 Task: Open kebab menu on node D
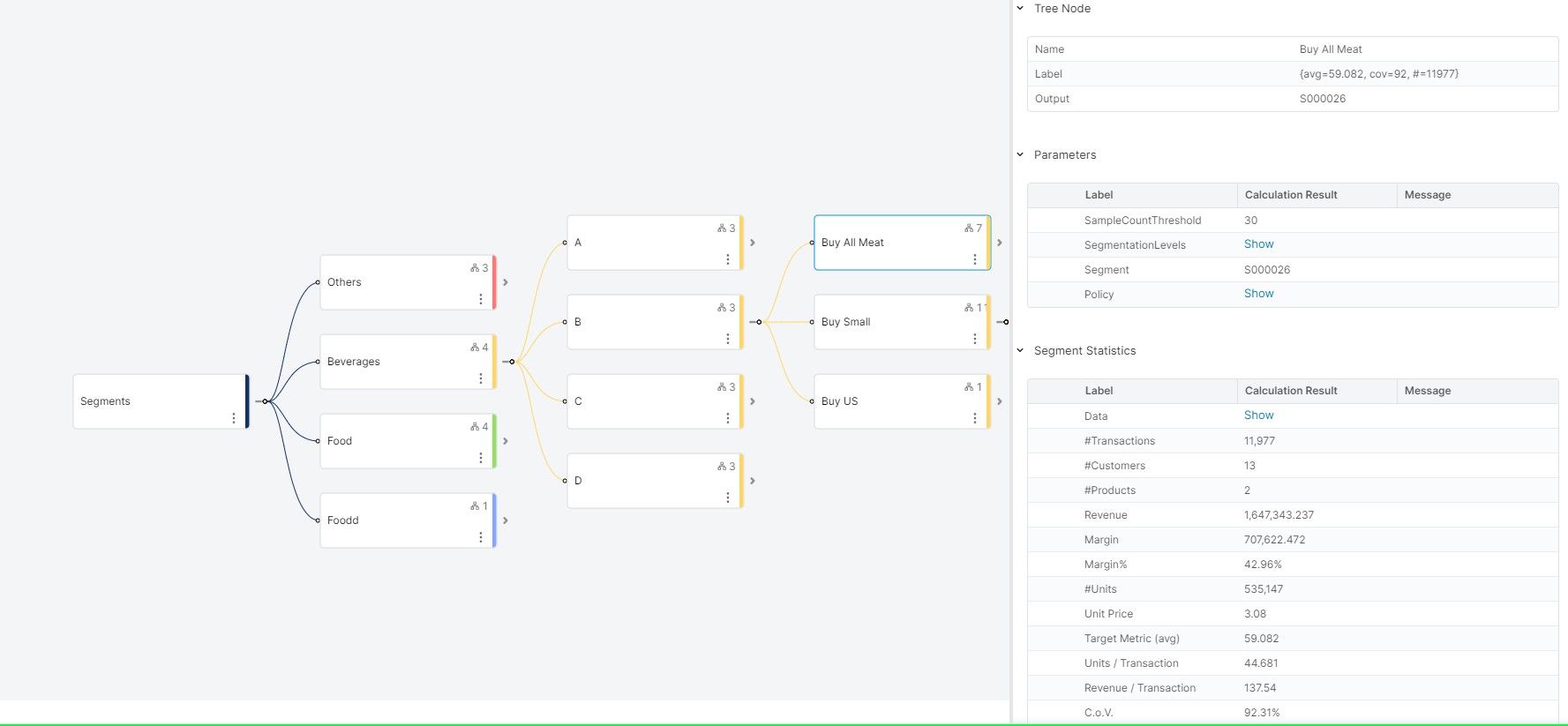click(x=727, y=498)
